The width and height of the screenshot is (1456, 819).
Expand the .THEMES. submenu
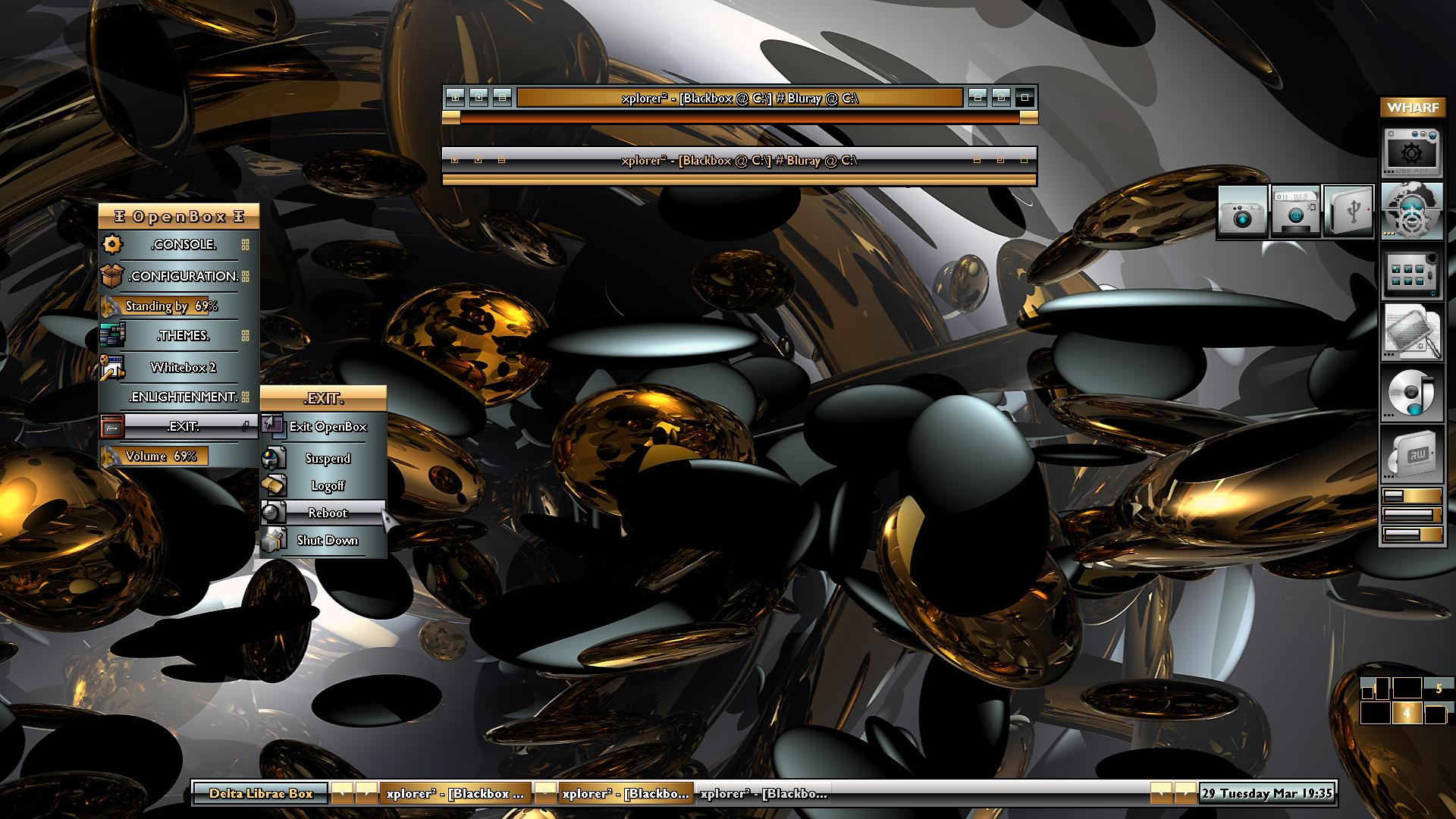point(183,335)
